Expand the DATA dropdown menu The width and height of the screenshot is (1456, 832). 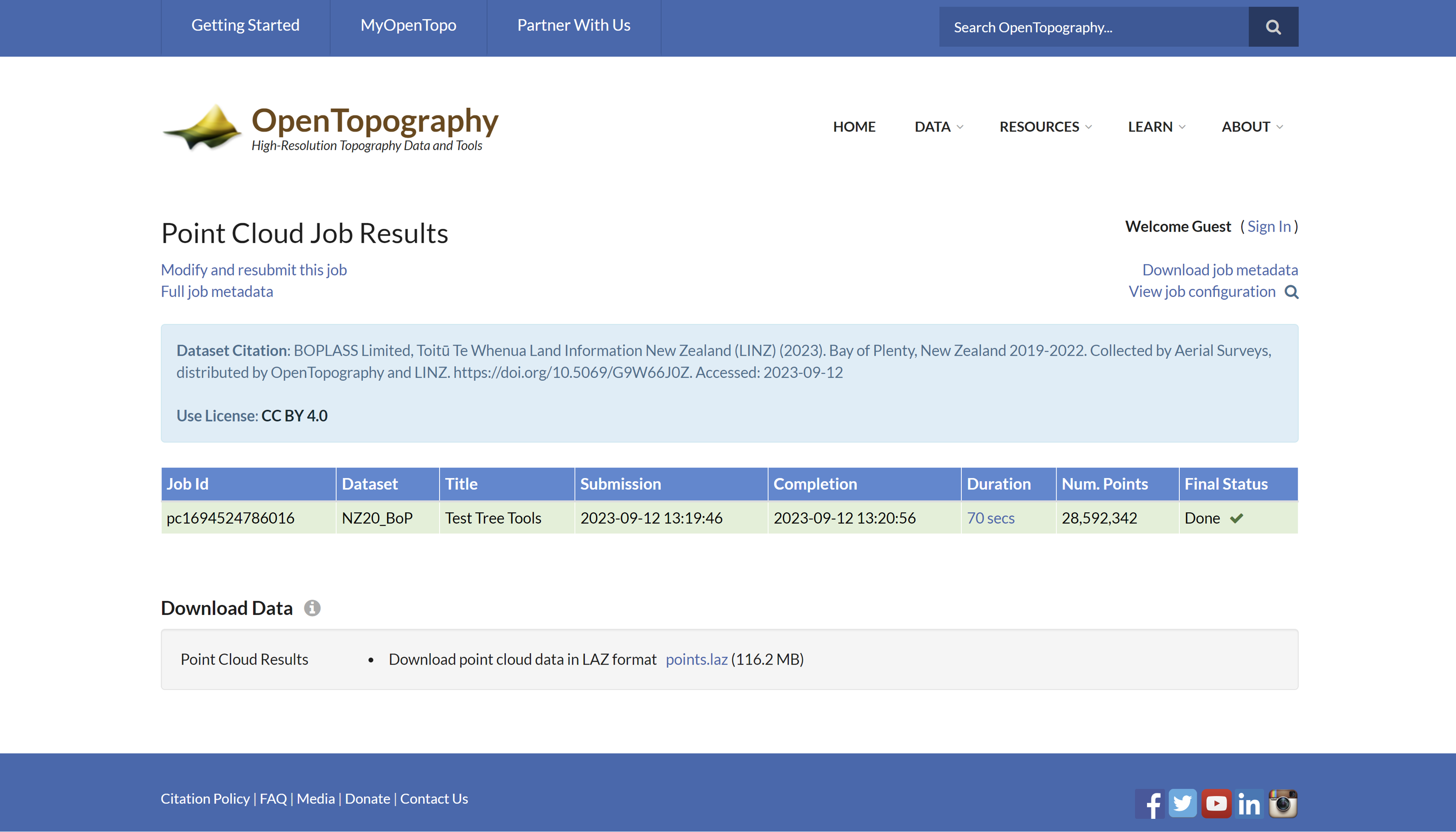tap(938, 127)
